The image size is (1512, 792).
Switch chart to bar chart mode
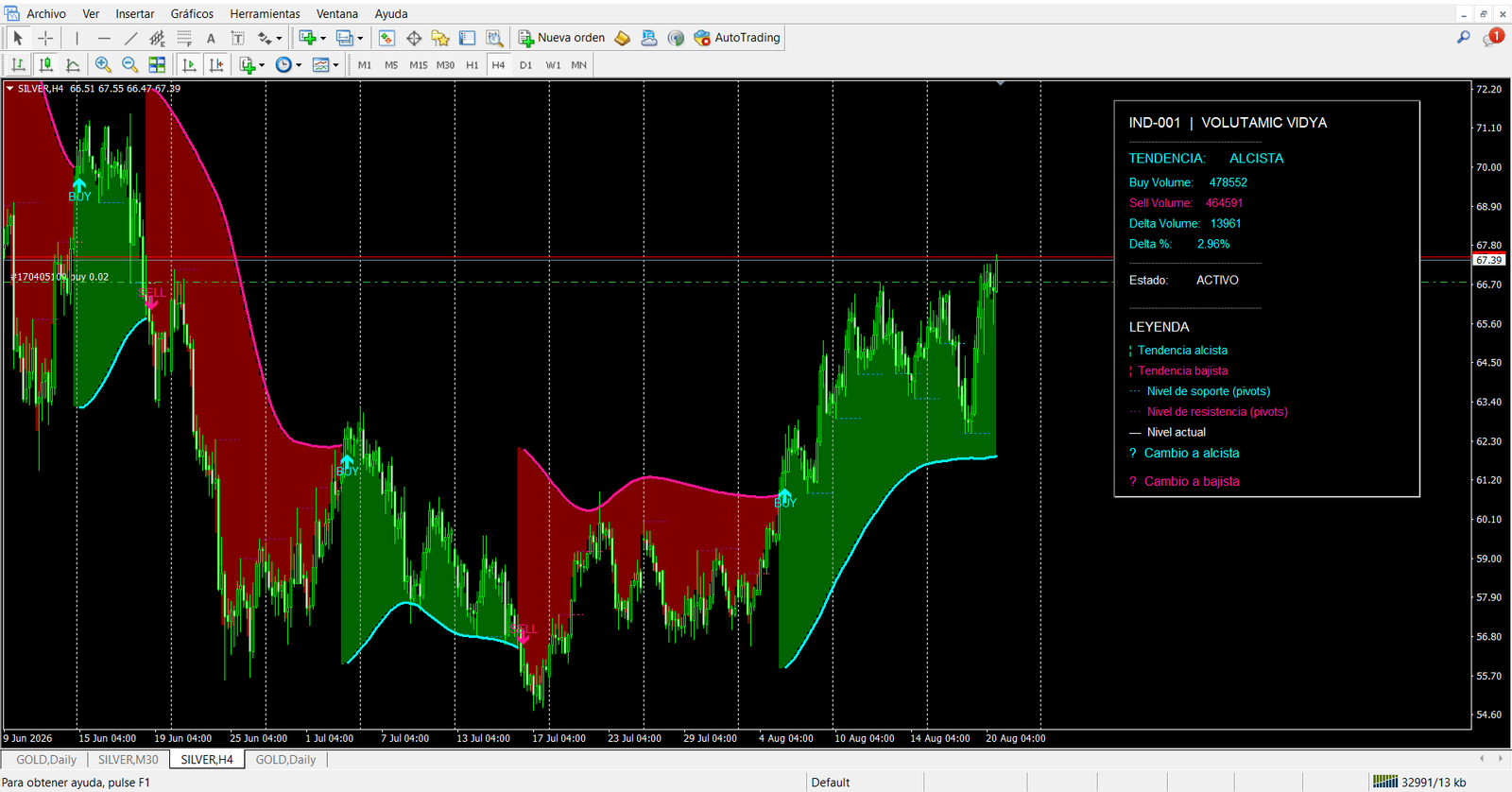pos(18,64)
